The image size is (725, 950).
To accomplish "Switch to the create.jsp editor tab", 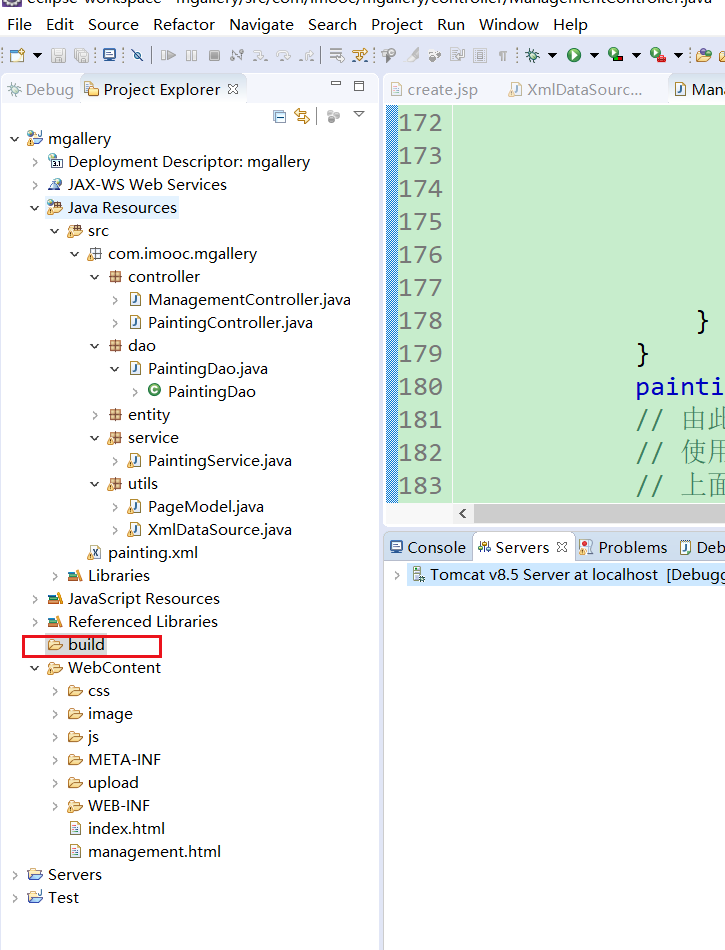I will click(x=434, y=90).
